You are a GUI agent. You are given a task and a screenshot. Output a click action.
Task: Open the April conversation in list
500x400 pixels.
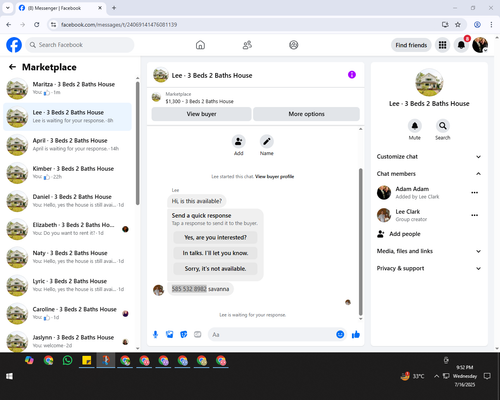coord(67,145)
